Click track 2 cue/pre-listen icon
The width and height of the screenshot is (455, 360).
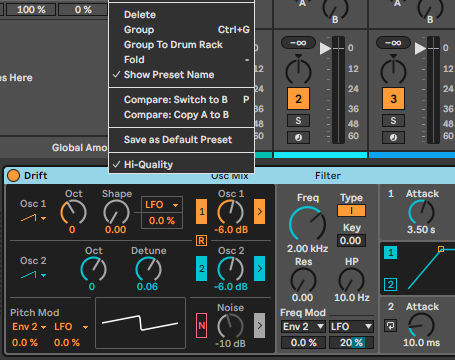pos(298,137)
